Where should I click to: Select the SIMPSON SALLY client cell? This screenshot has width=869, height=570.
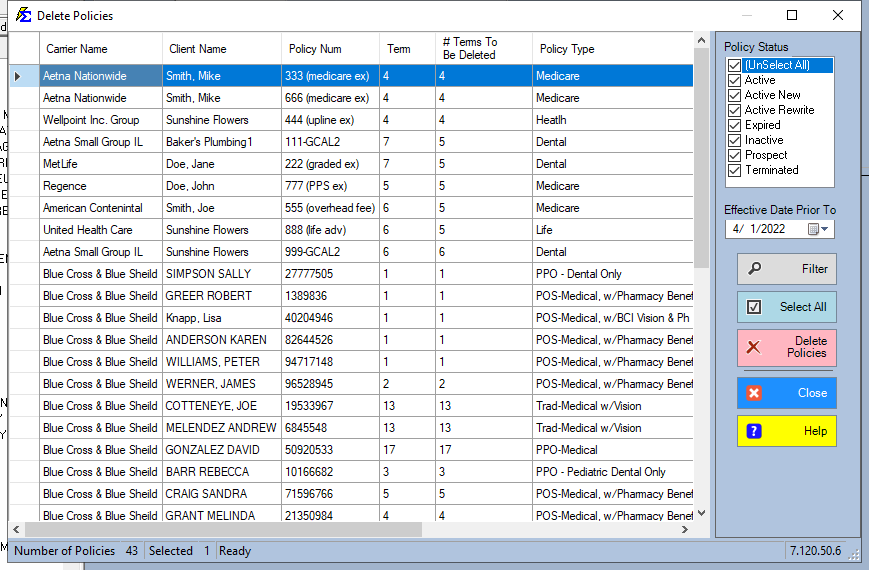tap(222, 274)
